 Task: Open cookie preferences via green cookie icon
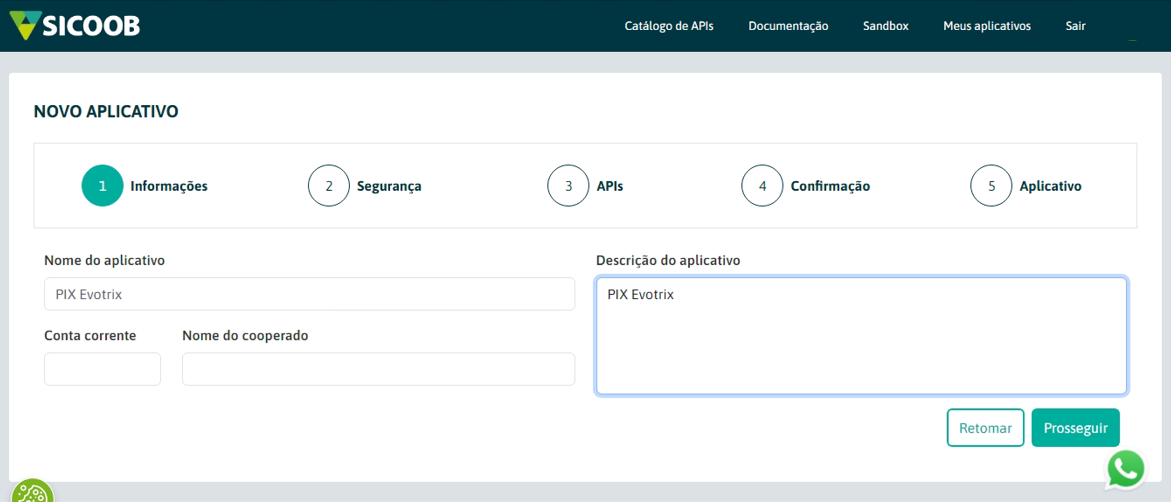[33, 494]
